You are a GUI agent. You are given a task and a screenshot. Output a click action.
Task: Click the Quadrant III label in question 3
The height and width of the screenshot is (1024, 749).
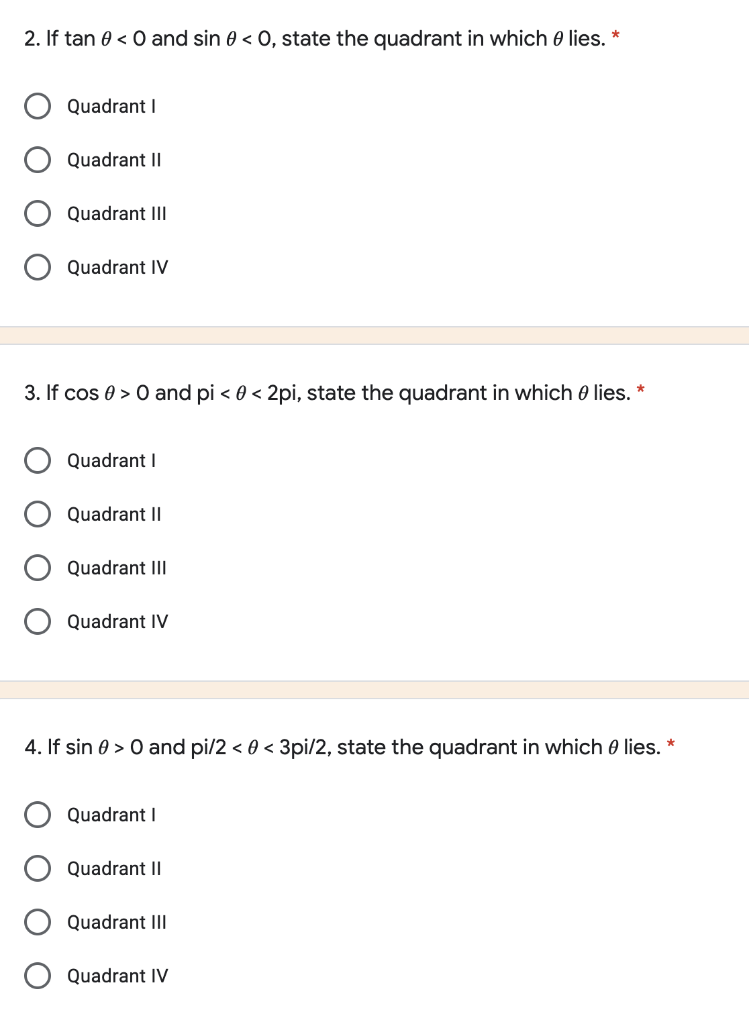pos(117,568)
